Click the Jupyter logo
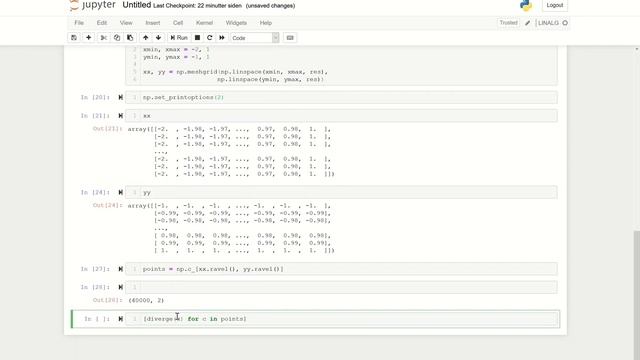Viewport: 640px width, 360px height. coord(93,5)
